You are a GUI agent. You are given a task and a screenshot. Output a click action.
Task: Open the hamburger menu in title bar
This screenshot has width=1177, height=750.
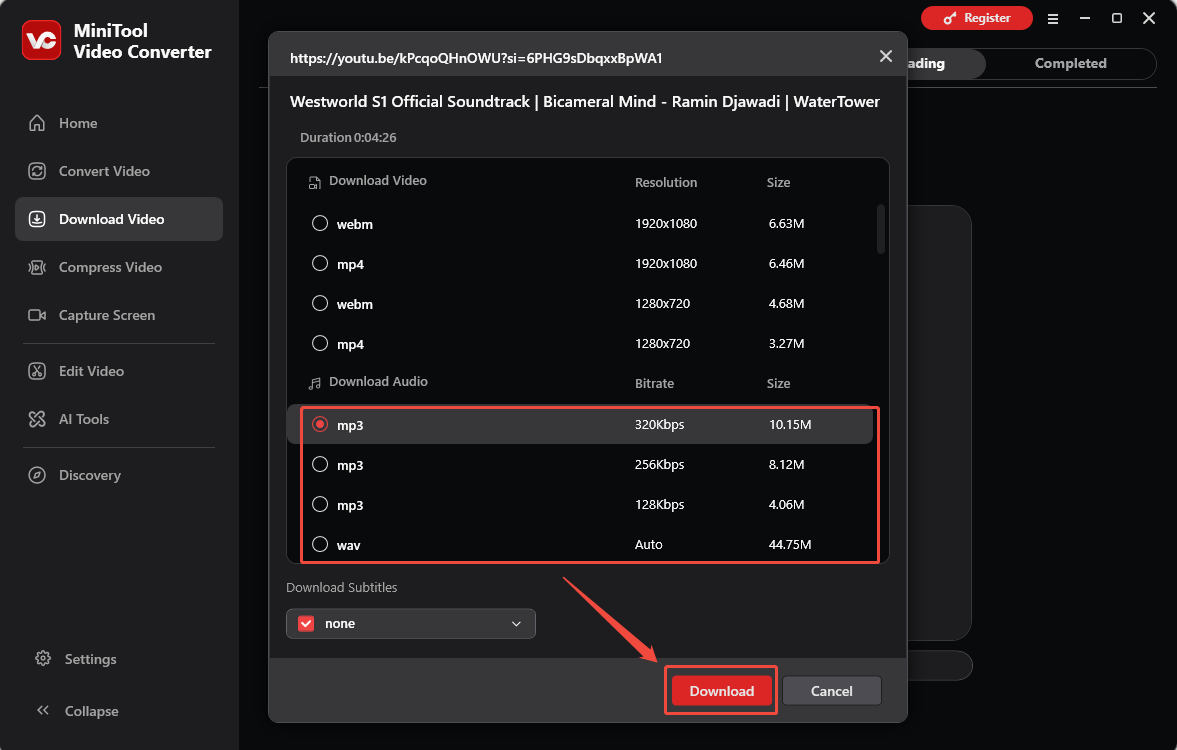[1052, 19]
